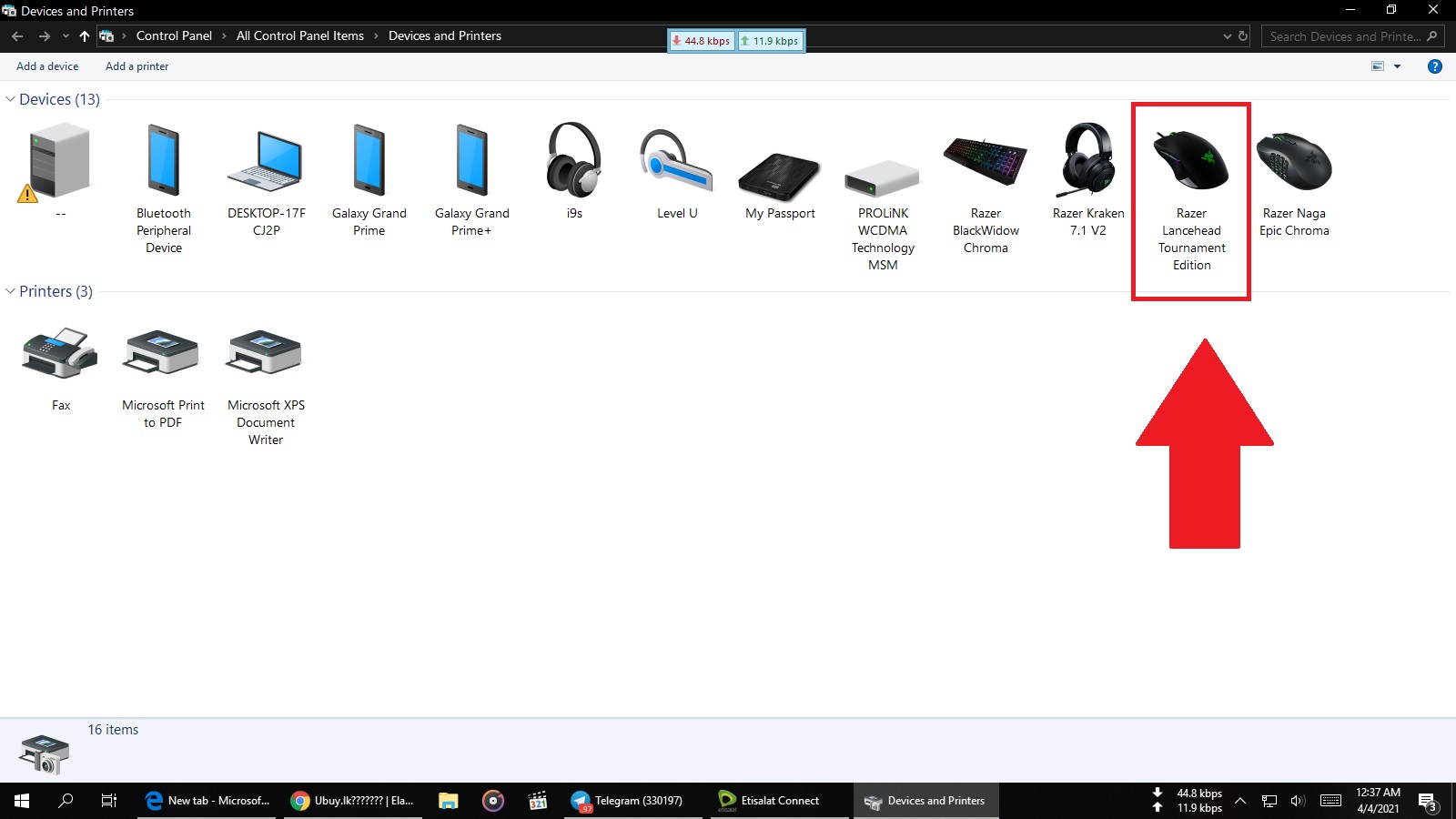Select Microsoft Print to PDF printer
1456x819 pixels.
(x=162, y=352)
